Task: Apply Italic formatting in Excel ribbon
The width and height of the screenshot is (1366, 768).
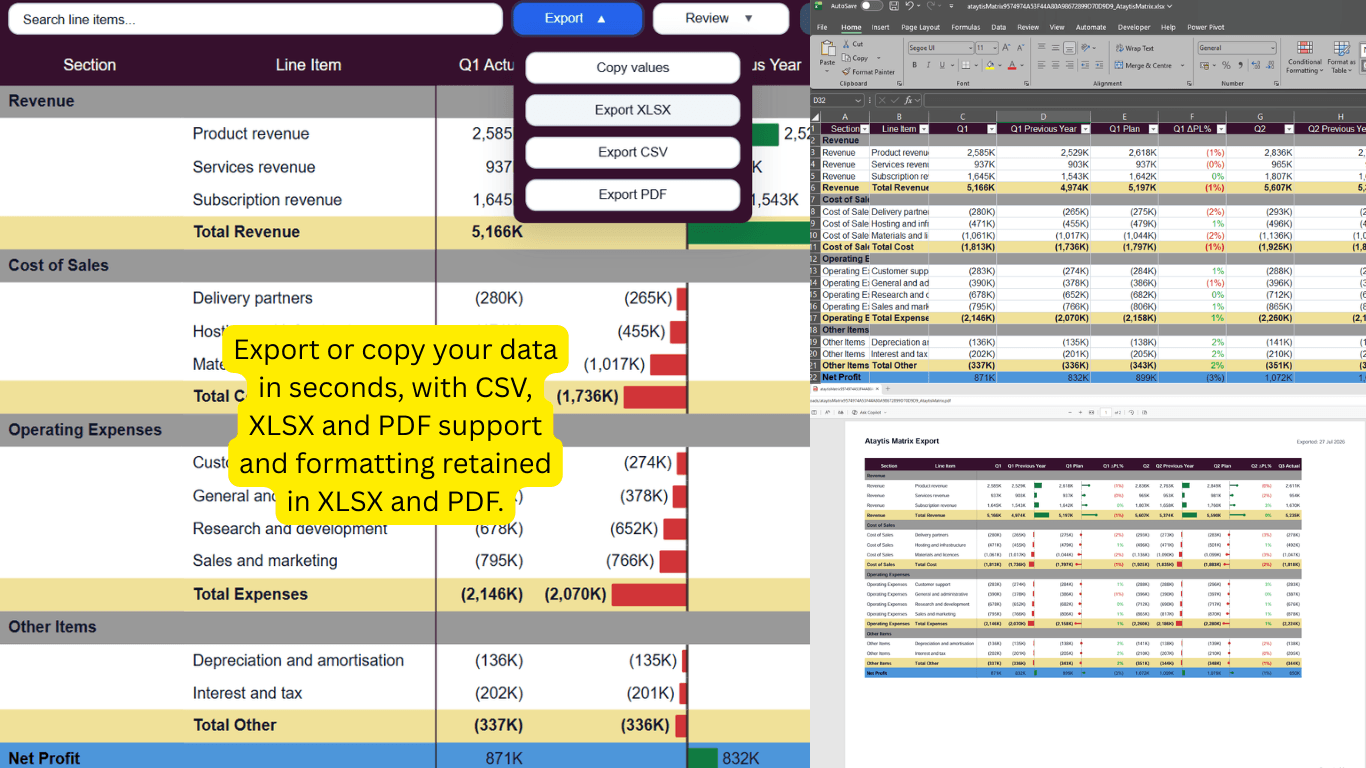Action: tap(928, 65)
